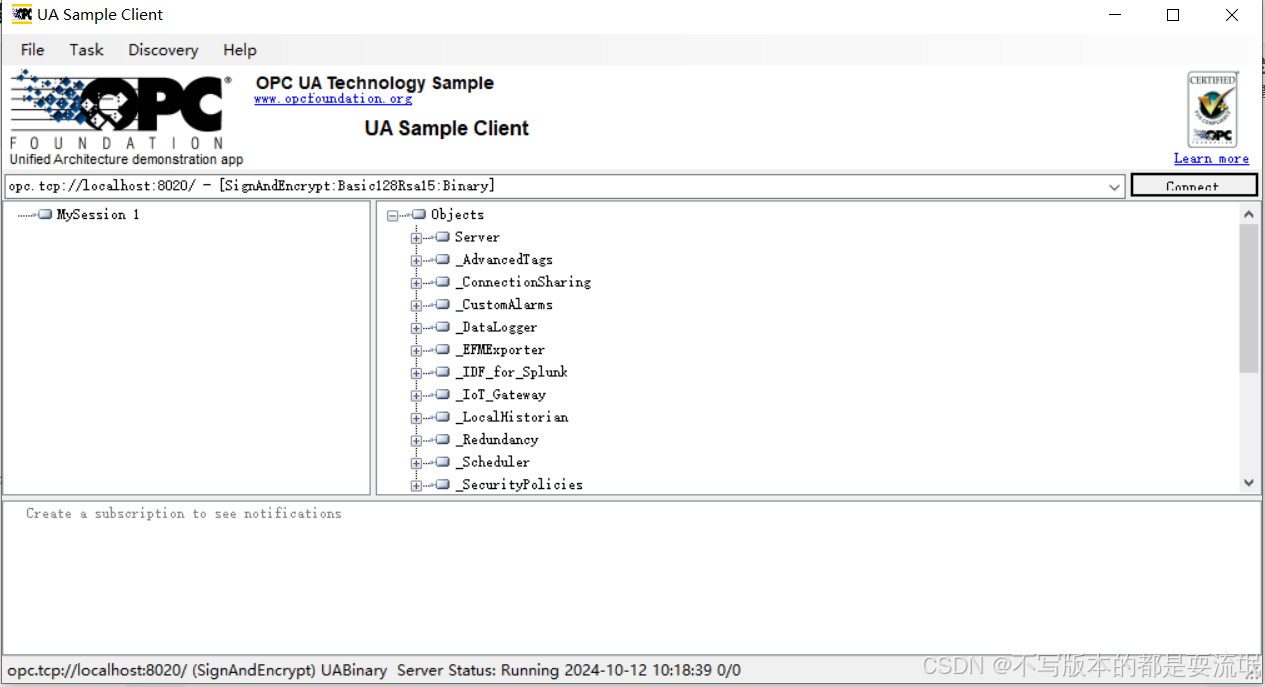Click the OPC Foundation logo
Viewport: 1265px width, 687px height.
coord(120,110)
